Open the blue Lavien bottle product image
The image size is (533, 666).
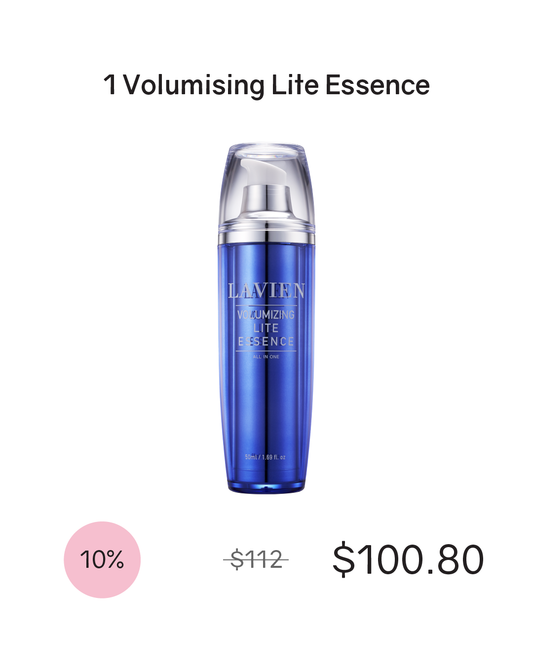[266, 318]
